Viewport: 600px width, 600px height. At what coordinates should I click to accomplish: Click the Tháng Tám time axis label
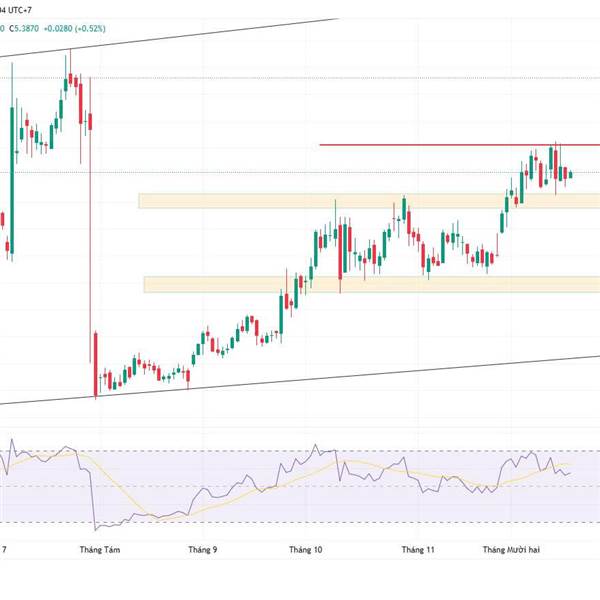tap(100, 550)
